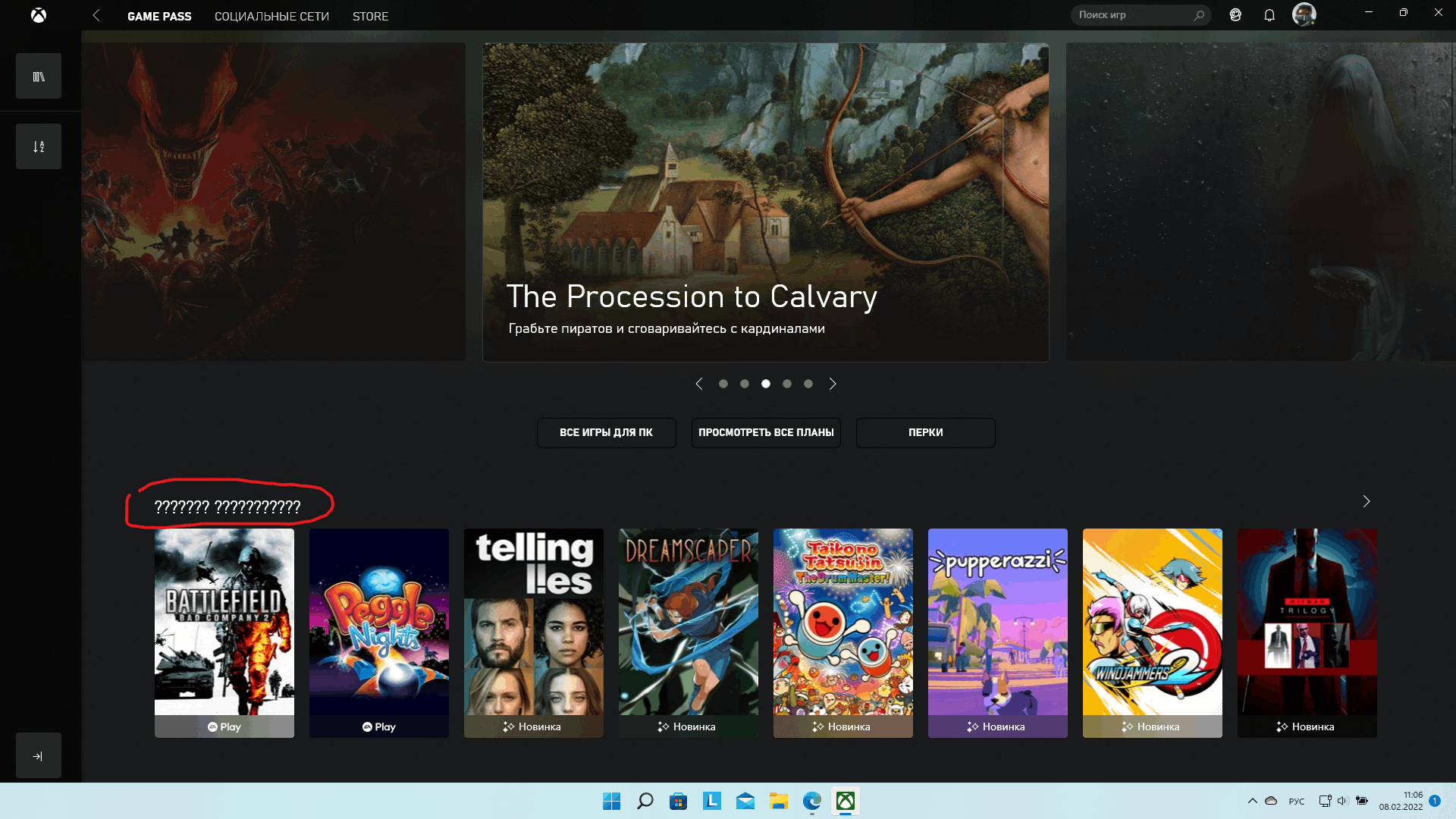The height and width of the screenshot is (819, 1456).
Task: Click the banner subtitle Грабьте пиратов
Action: point(667,328)
